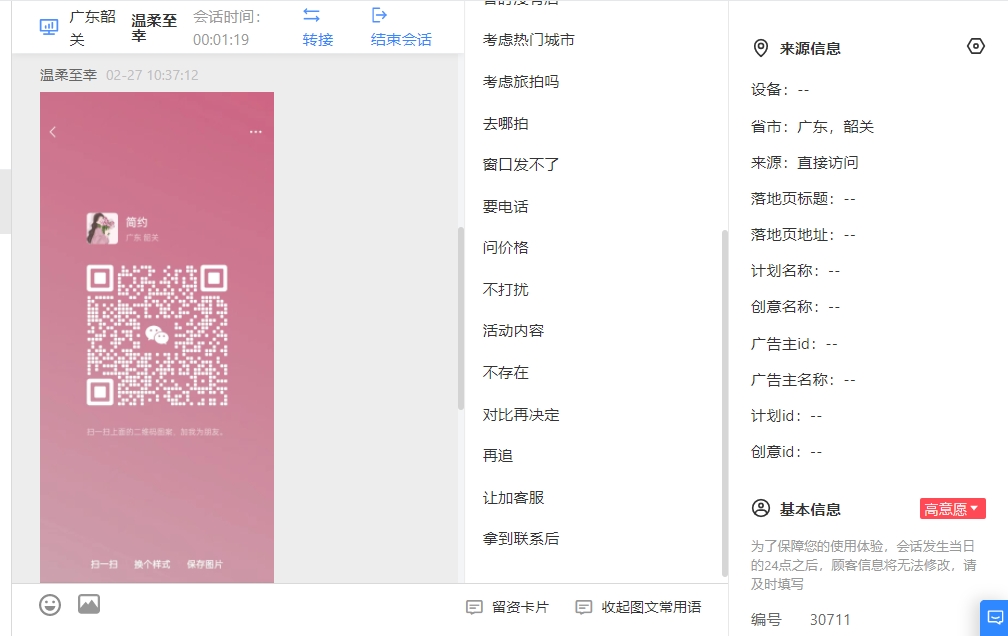Click 换个样式 in the QR image

pyautogui.click(x=152, y=564)
